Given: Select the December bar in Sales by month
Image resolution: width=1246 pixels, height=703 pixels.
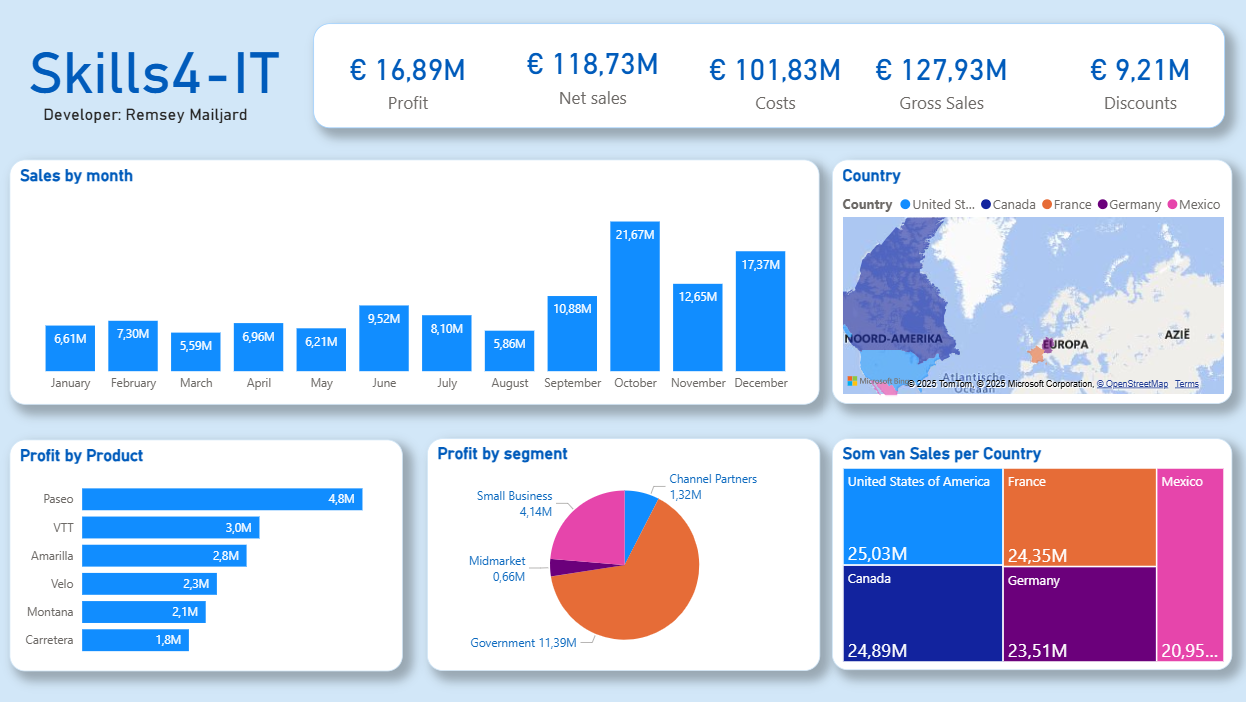Looking at the screenshot, I should (x=761, y=310).
